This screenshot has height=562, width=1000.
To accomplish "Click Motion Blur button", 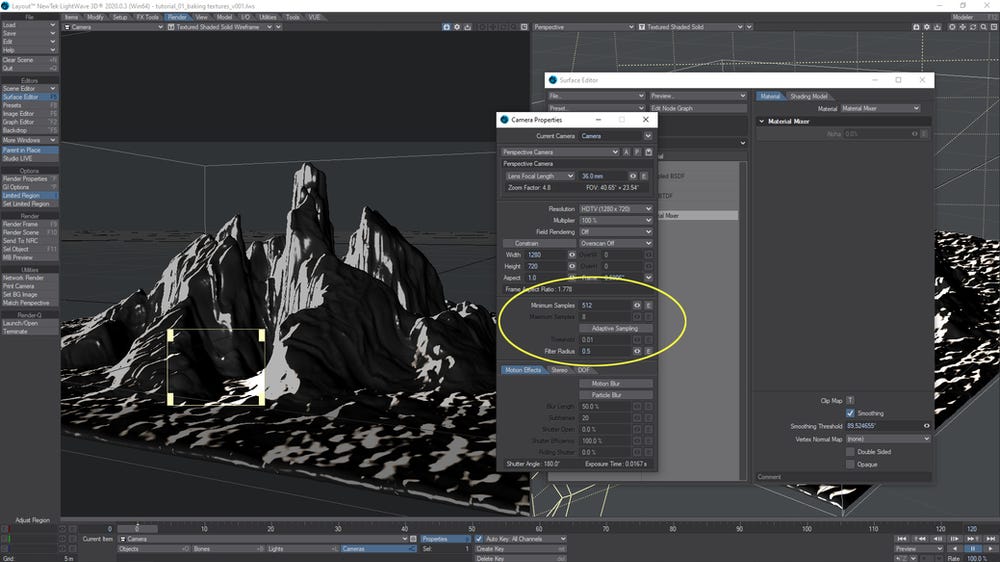I will [616, 384].
